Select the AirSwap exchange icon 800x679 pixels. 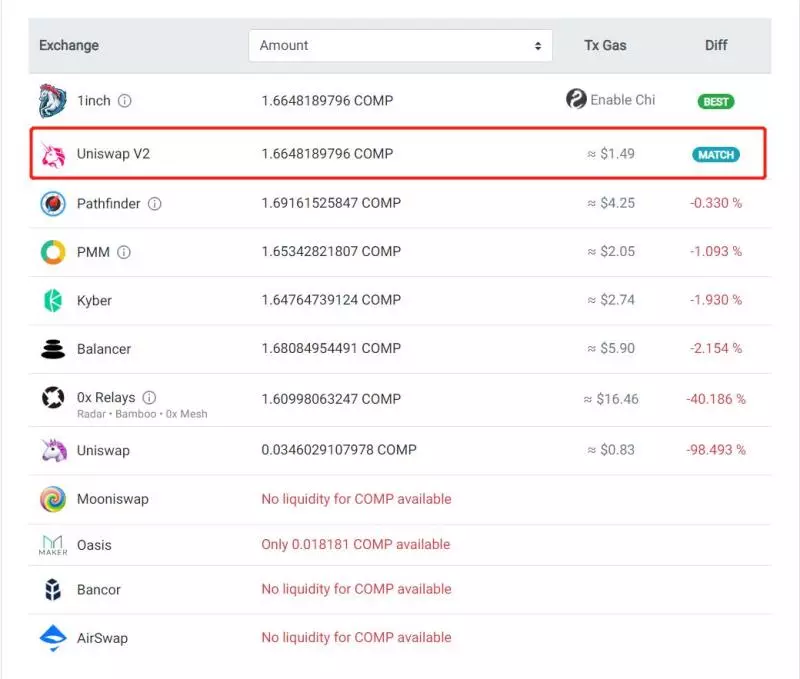pyautogui.click(x=51, y=637)
